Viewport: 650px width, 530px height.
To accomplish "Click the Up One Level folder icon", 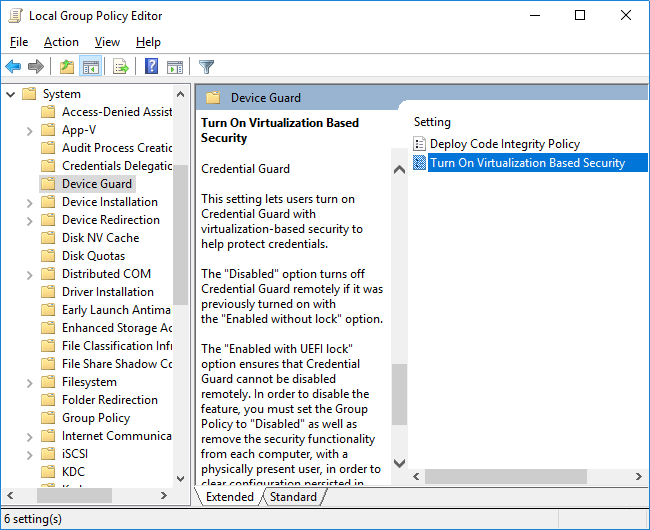I will tap(66, 67).
